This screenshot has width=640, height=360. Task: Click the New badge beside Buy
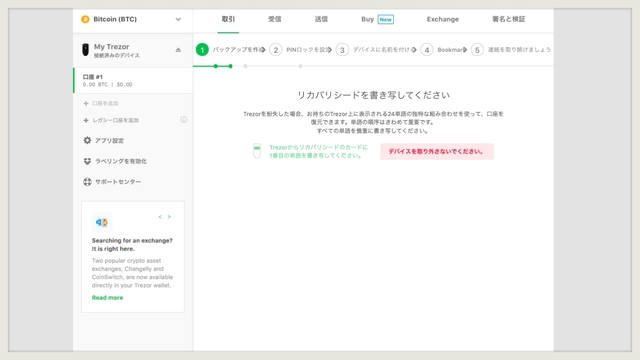coord(386,19)
